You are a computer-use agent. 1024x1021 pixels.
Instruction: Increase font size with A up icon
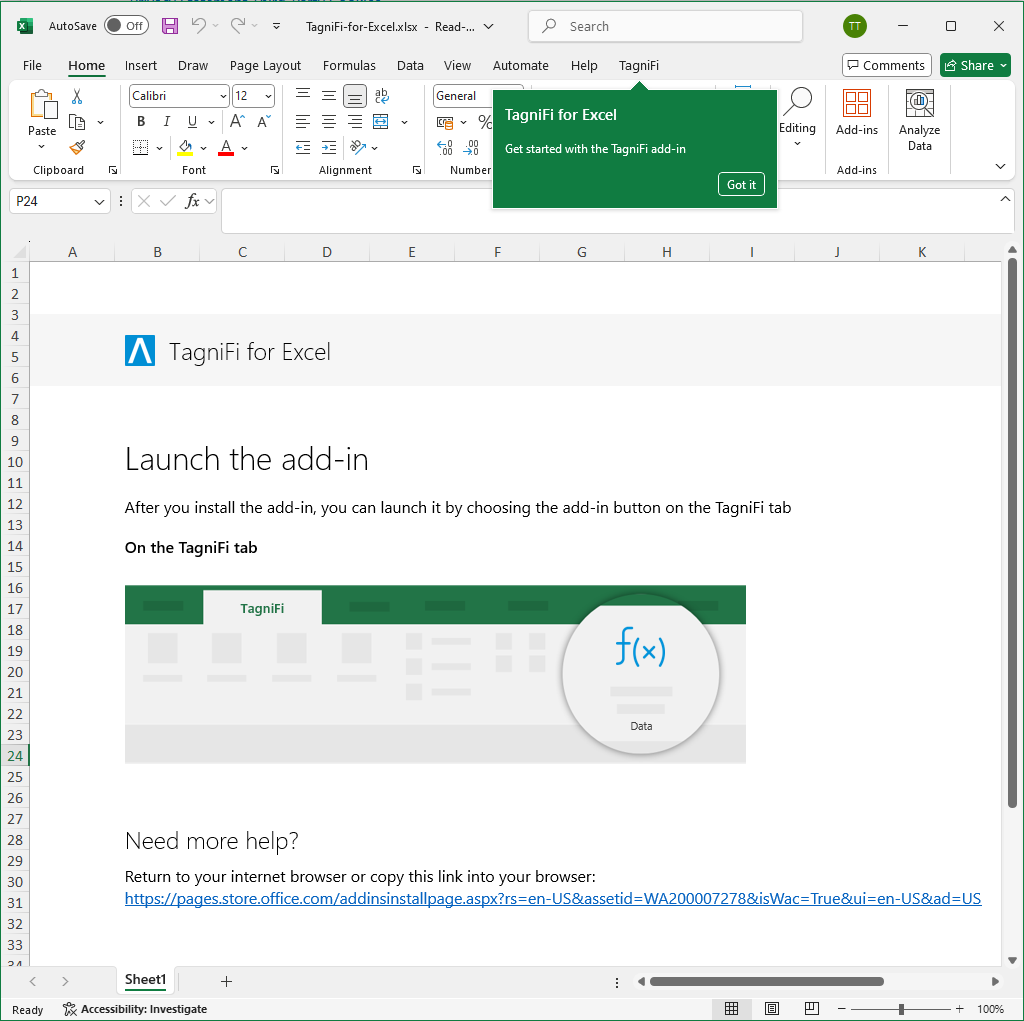238,122
